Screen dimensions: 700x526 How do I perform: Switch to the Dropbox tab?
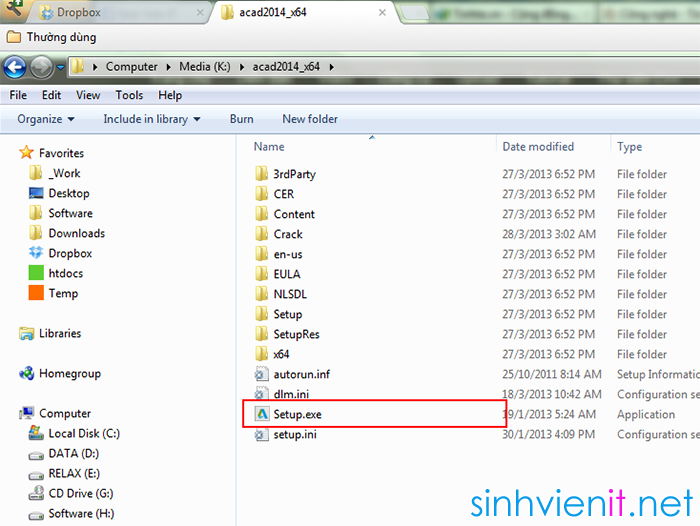click(x=120, y=13)
